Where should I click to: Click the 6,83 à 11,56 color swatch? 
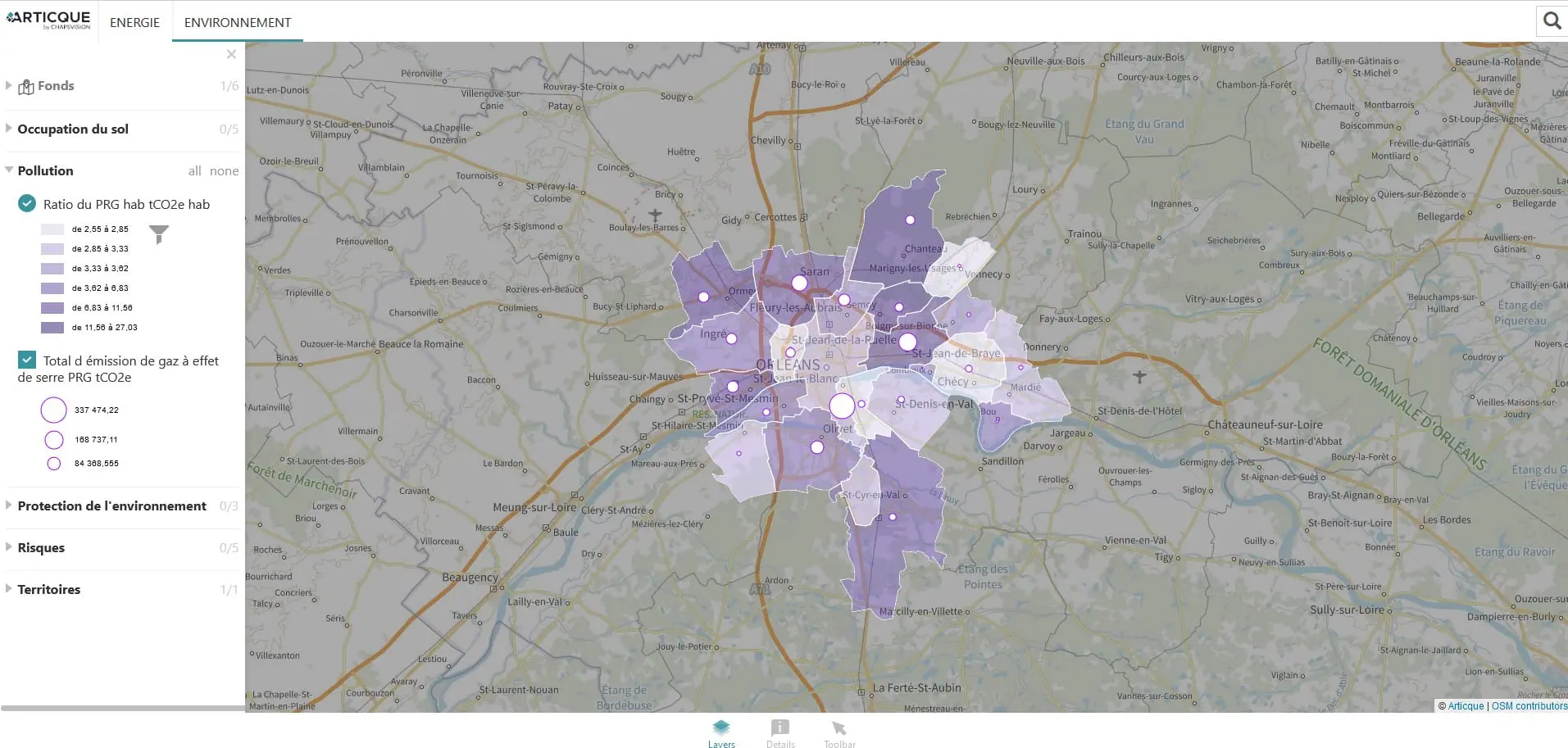coord(52,308)
